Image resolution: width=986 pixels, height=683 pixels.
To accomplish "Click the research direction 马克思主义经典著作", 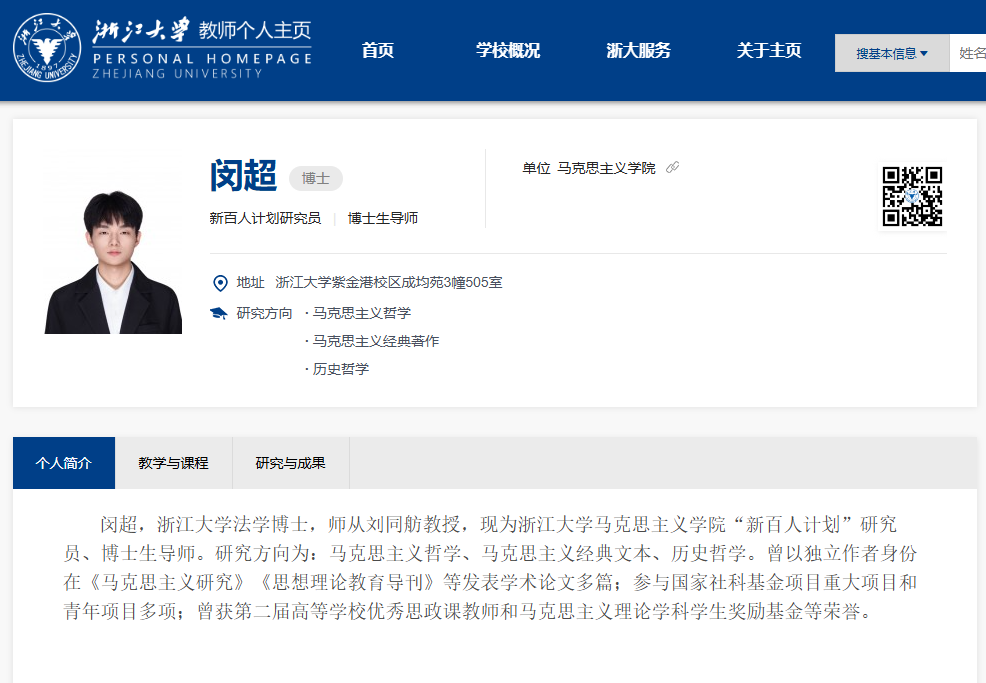I will 376,341.
